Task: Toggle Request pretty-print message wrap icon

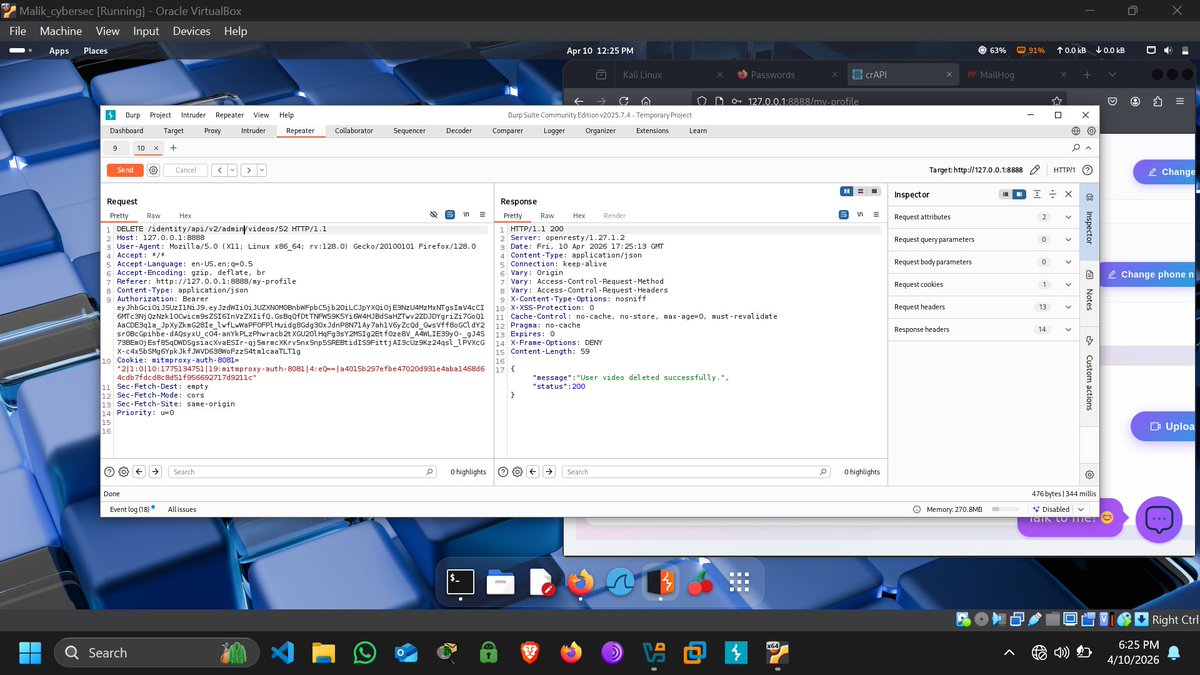Action: tap(450, 215)
